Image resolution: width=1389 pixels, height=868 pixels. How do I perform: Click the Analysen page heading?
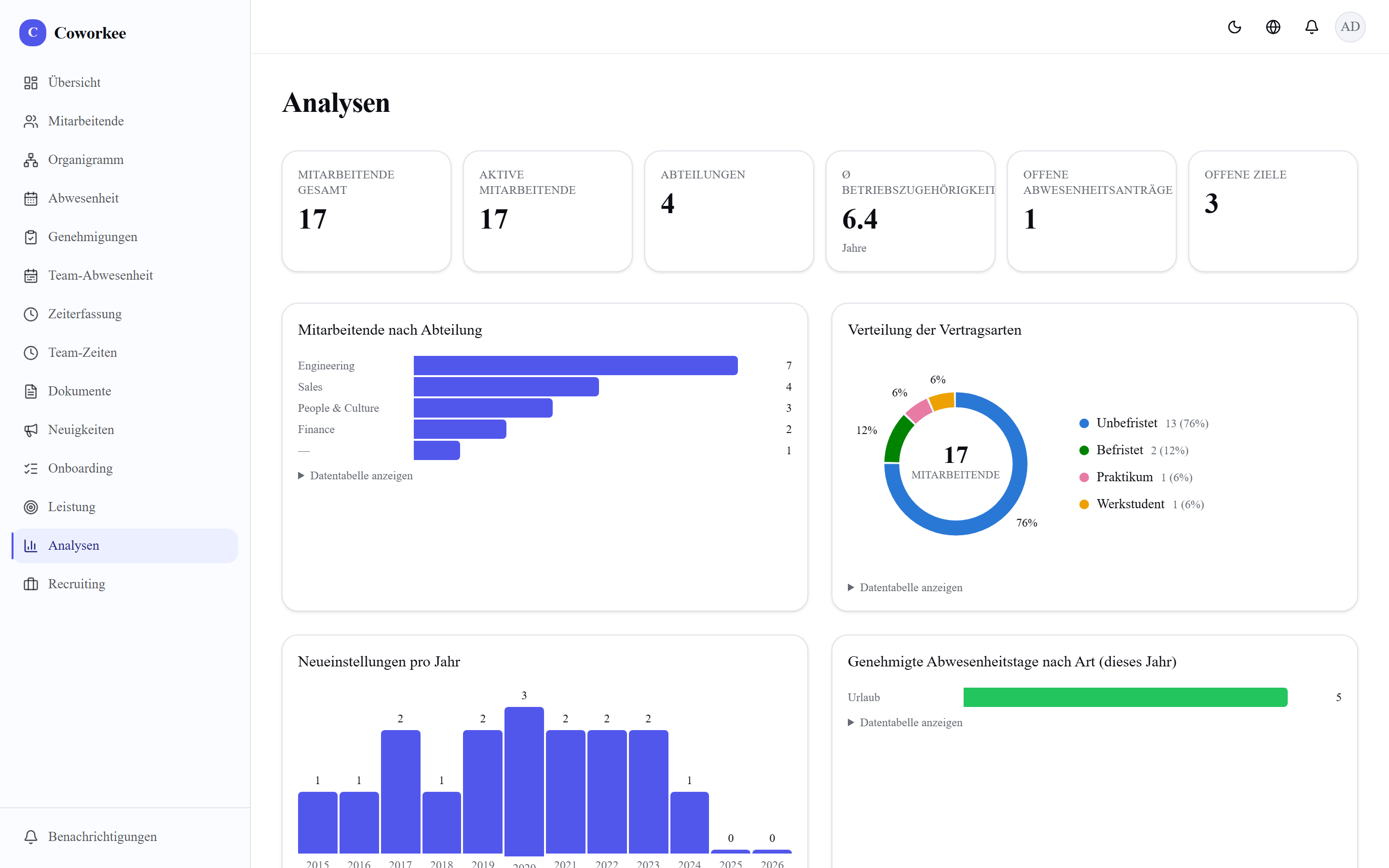pyautogui.click(x=336, y=103)
